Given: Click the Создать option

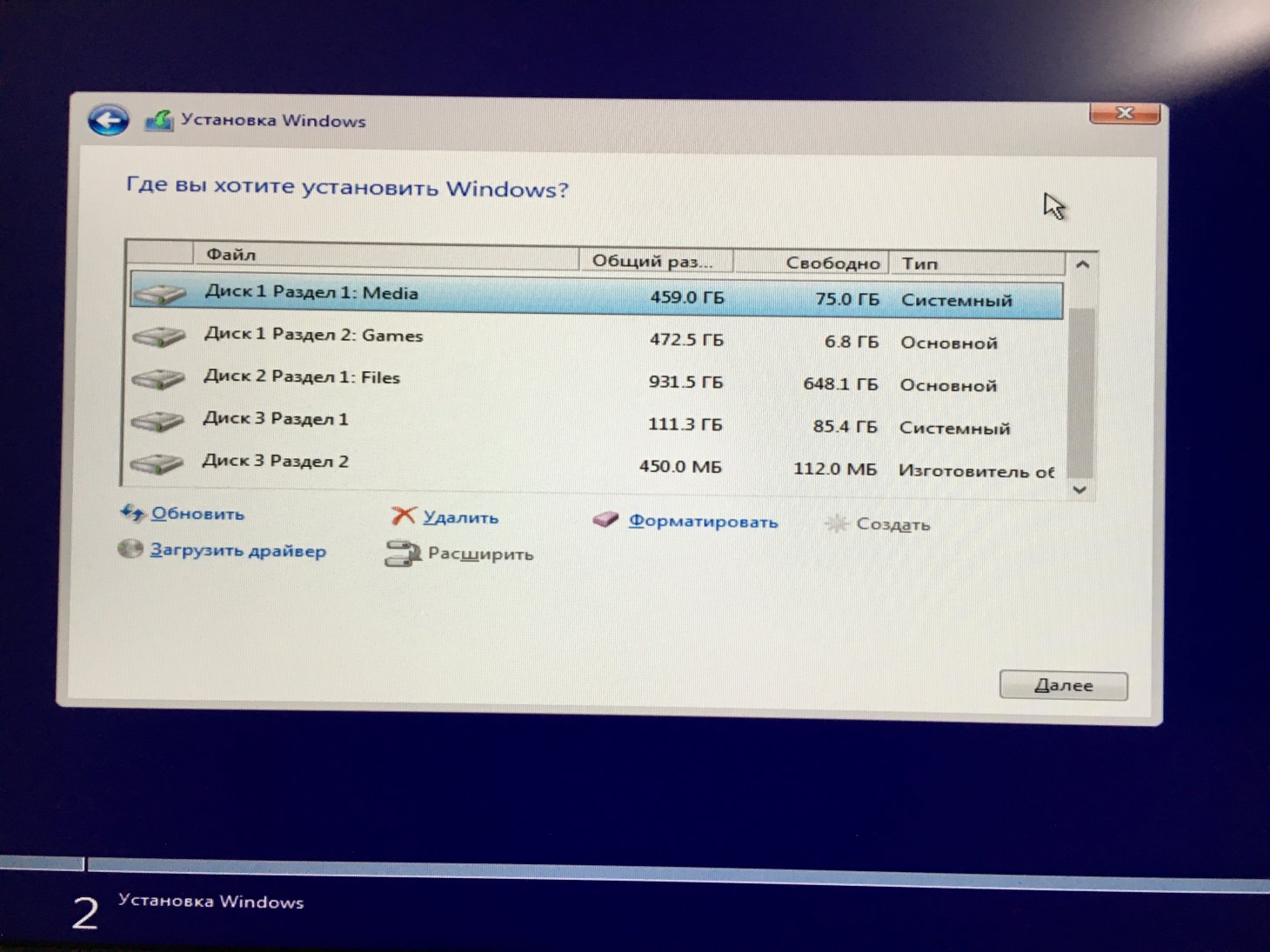Looking at the screenshot, I should [893, 524].
